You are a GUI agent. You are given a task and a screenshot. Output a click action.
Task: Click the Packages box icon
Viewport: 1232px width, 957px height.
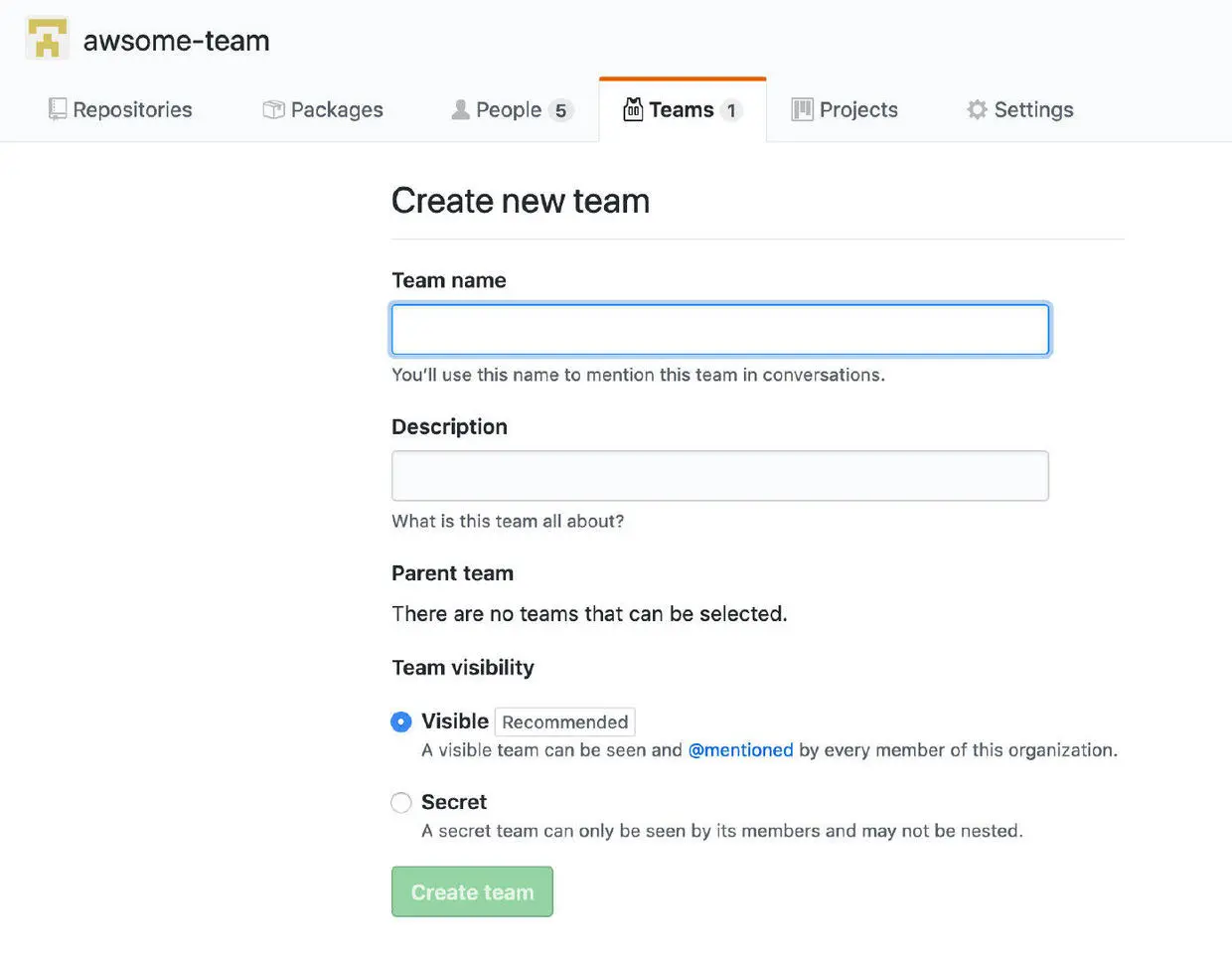pyautogui.click(x=273, y=109)
